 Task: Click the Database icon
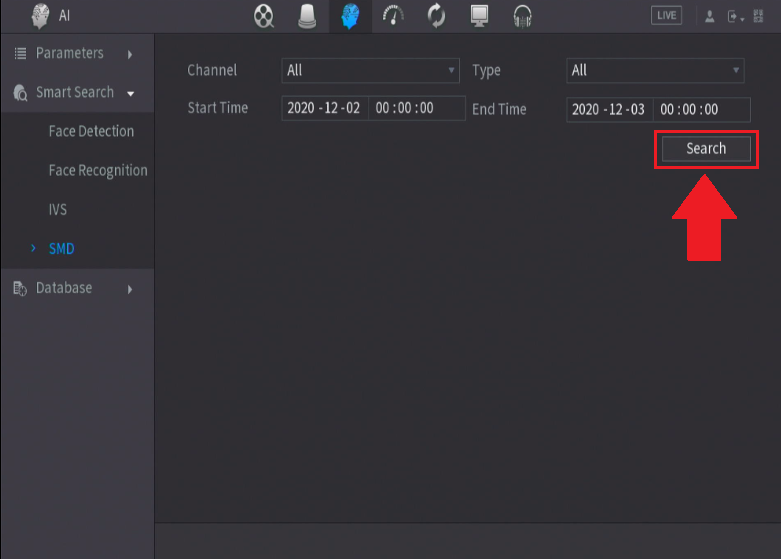click(x=20, y=288)
